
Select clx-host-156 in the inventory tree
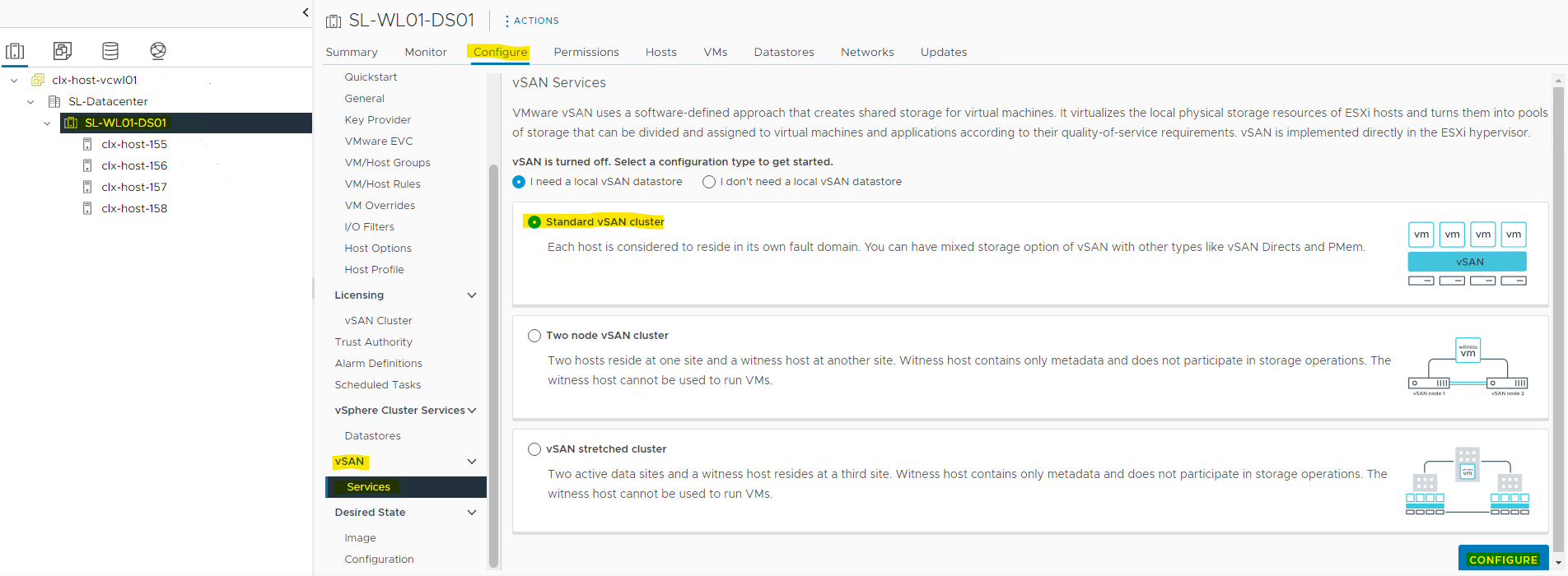(x=134, y=165)
